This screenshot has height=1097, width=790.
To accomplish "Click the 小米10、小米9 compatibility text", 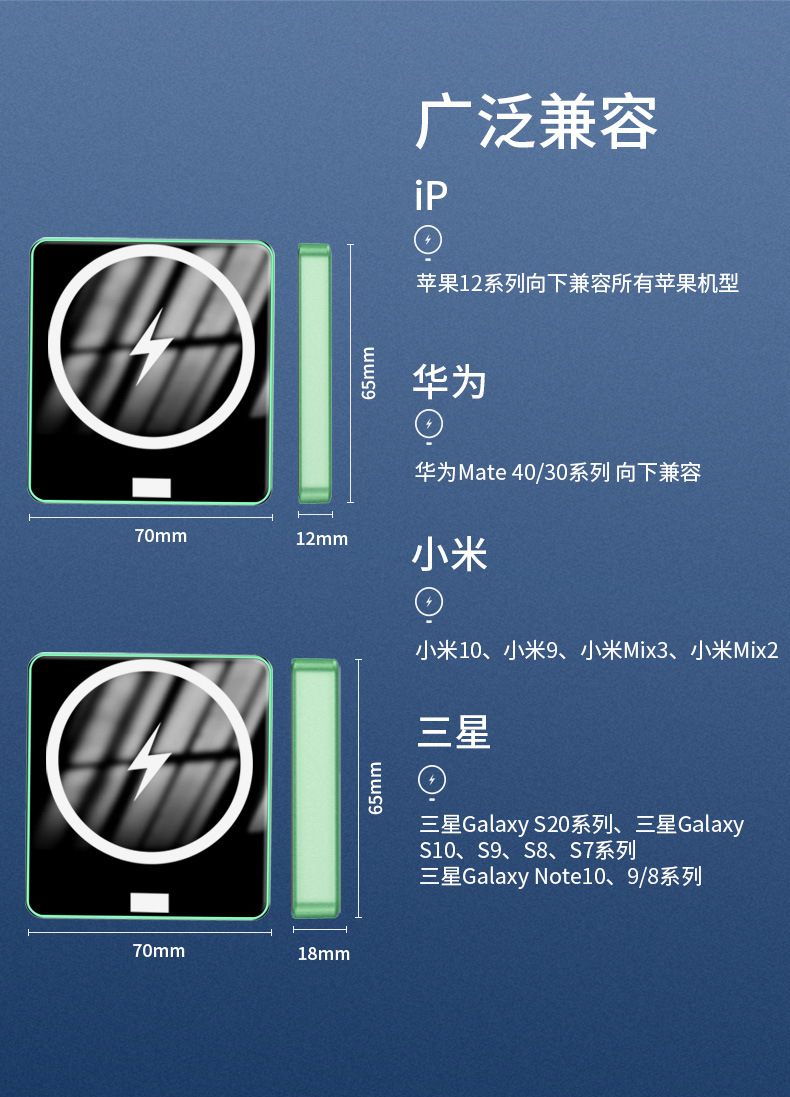I will click(597, 651).
